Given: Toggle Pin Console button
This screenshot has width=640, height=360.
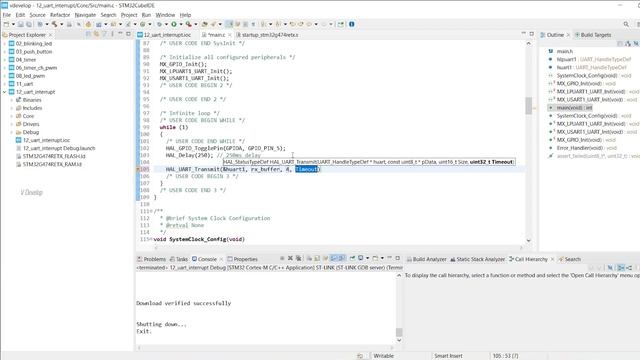Looking at the screenshot, I should [x=352, y=258].
